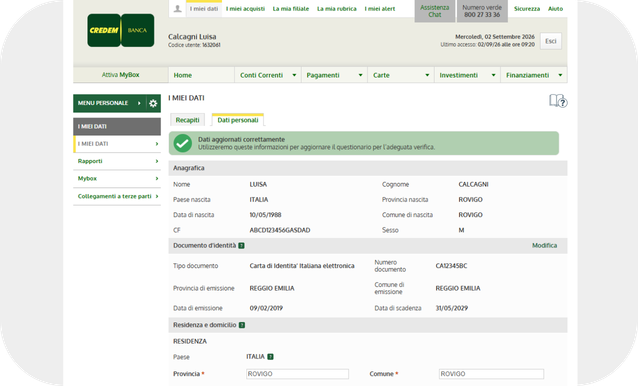Viewport: 638px width, 386px height.
Task: Click the help icon next to ITALIA in Paese
Action: [270, 357]
